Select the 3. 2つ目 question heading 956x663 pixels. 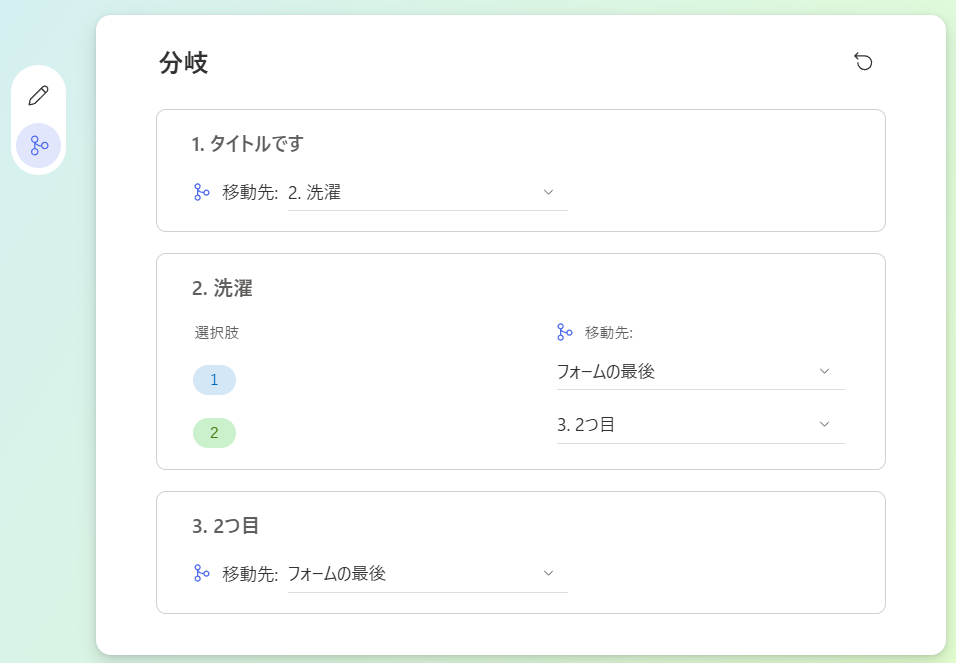point(226,526)
